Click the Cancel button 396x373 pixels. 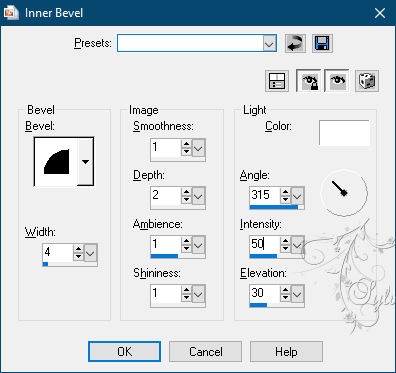point(206,351)
